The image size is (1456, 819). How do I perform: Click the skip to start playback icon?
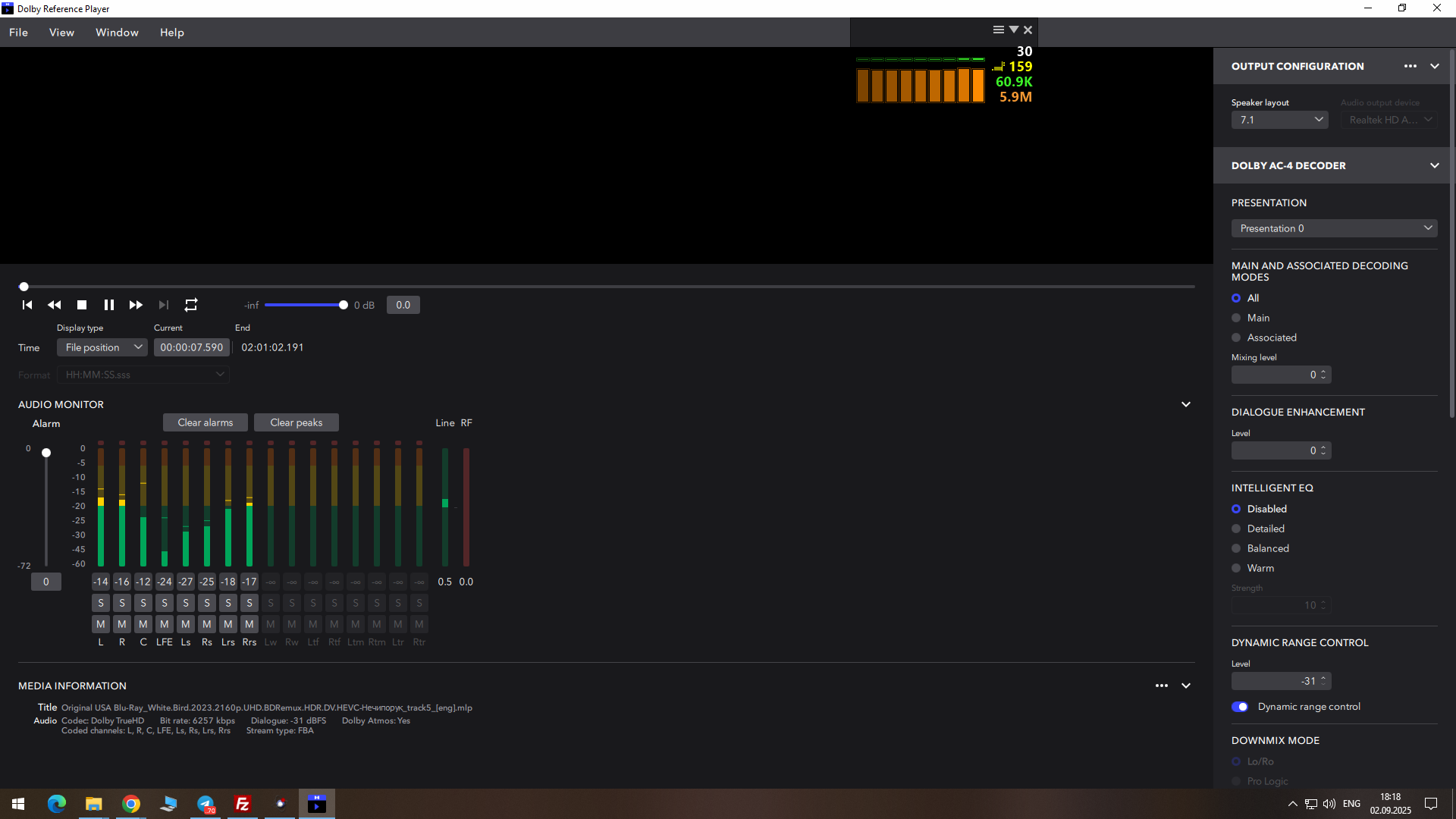pos(27,305)
